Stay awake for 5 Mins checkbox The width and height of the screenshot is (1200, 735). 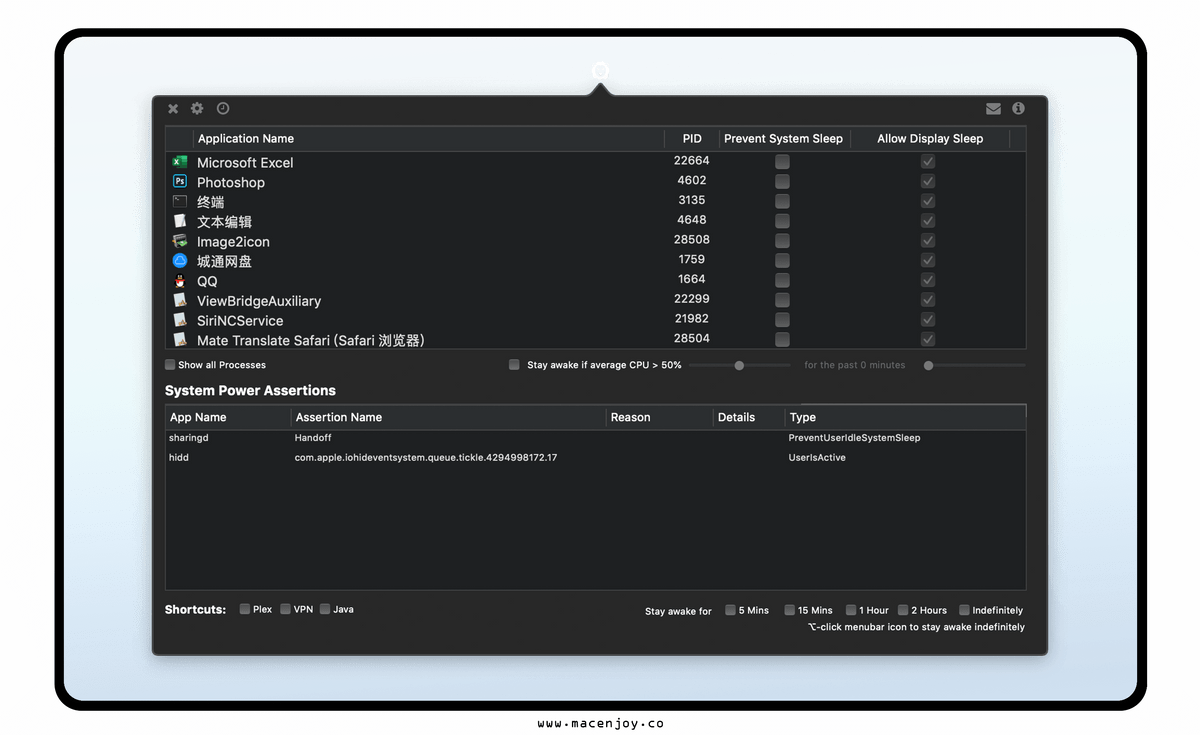tap(730, 610)
